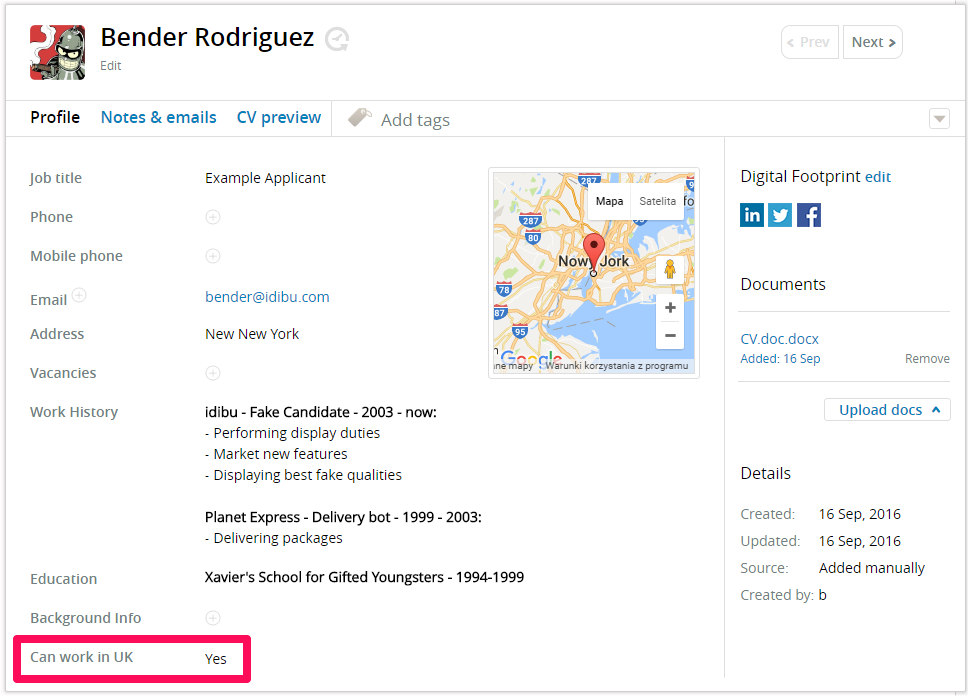Switch to the Profile tab

pyautogui.click(x=55, y=117)
